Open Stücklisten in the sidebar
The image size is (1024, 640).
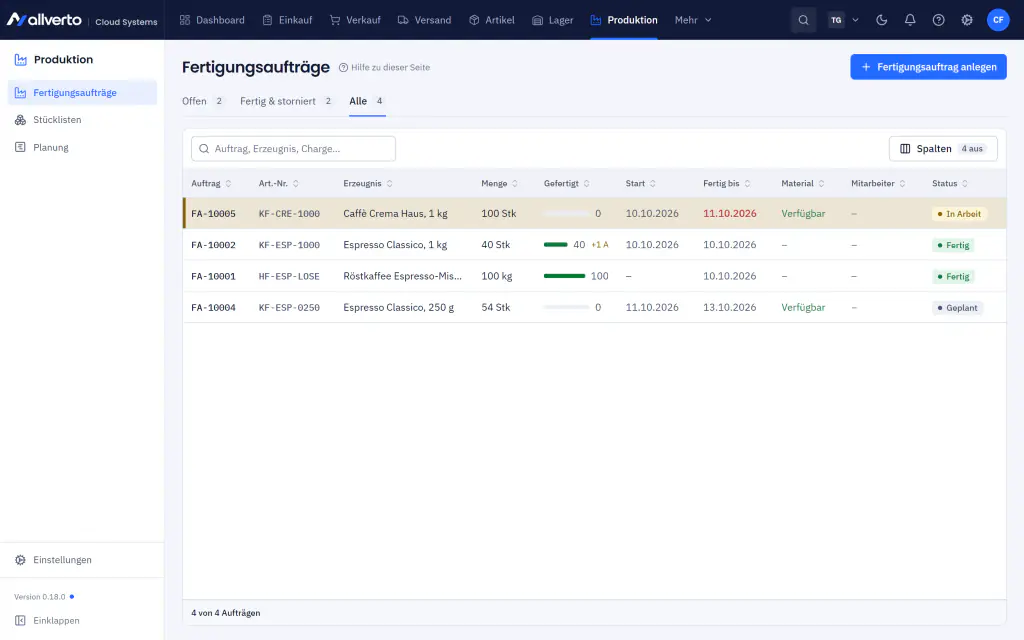(82, 120)
